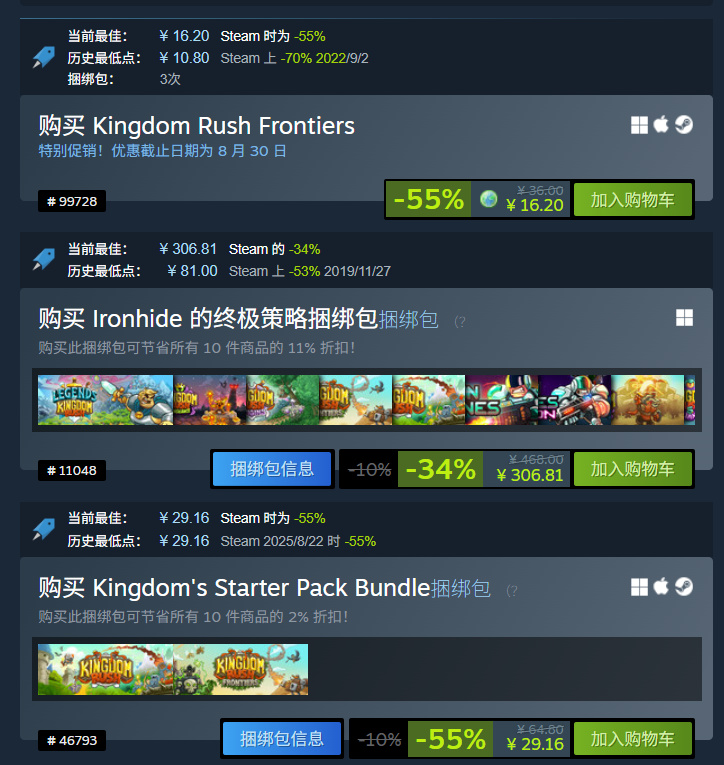Click SteamOS icon for Kingdom Rush Frontiers

pyautogui.click(x=684, y=124)
